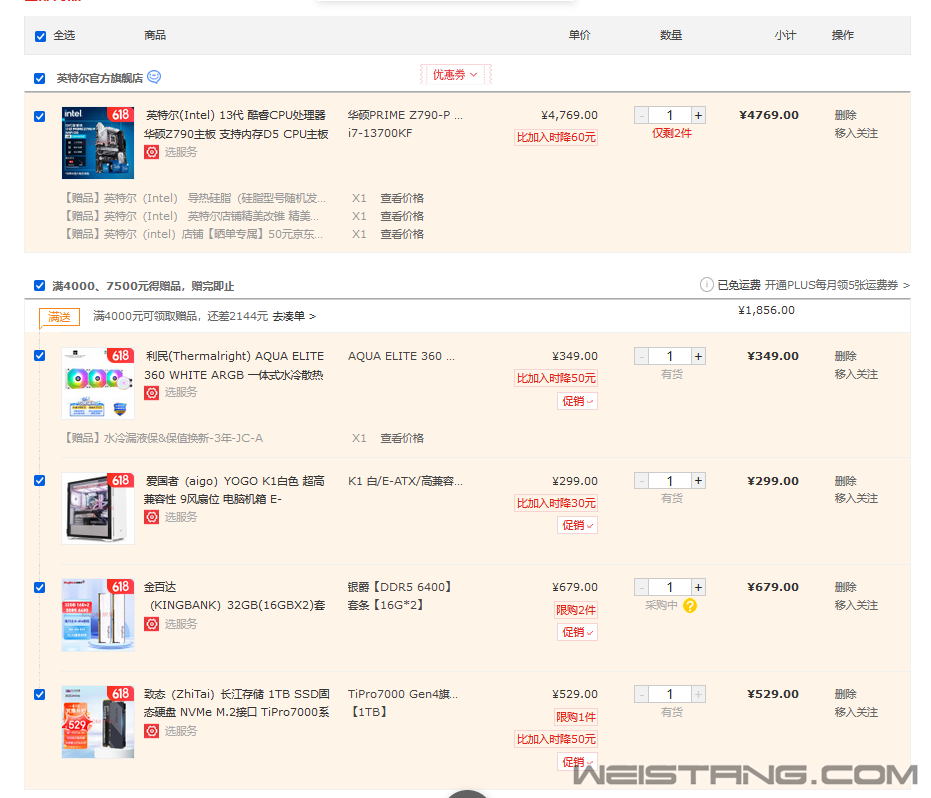
Task: Open Intel CPU and ASUS motherboard product thumbnail
Action: [x=98, y=142]
